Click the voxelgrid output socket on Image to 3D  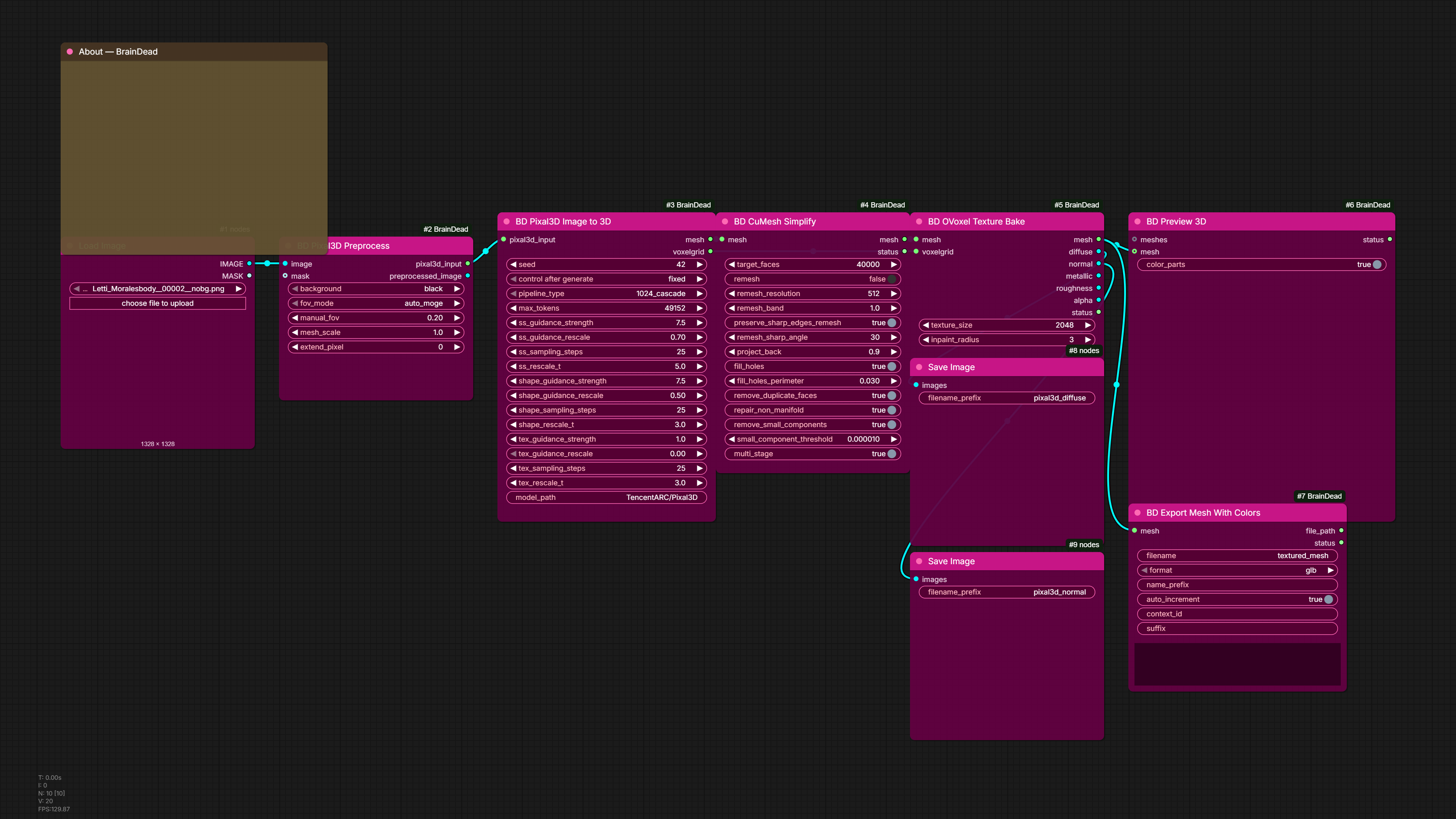click(711, 252)
